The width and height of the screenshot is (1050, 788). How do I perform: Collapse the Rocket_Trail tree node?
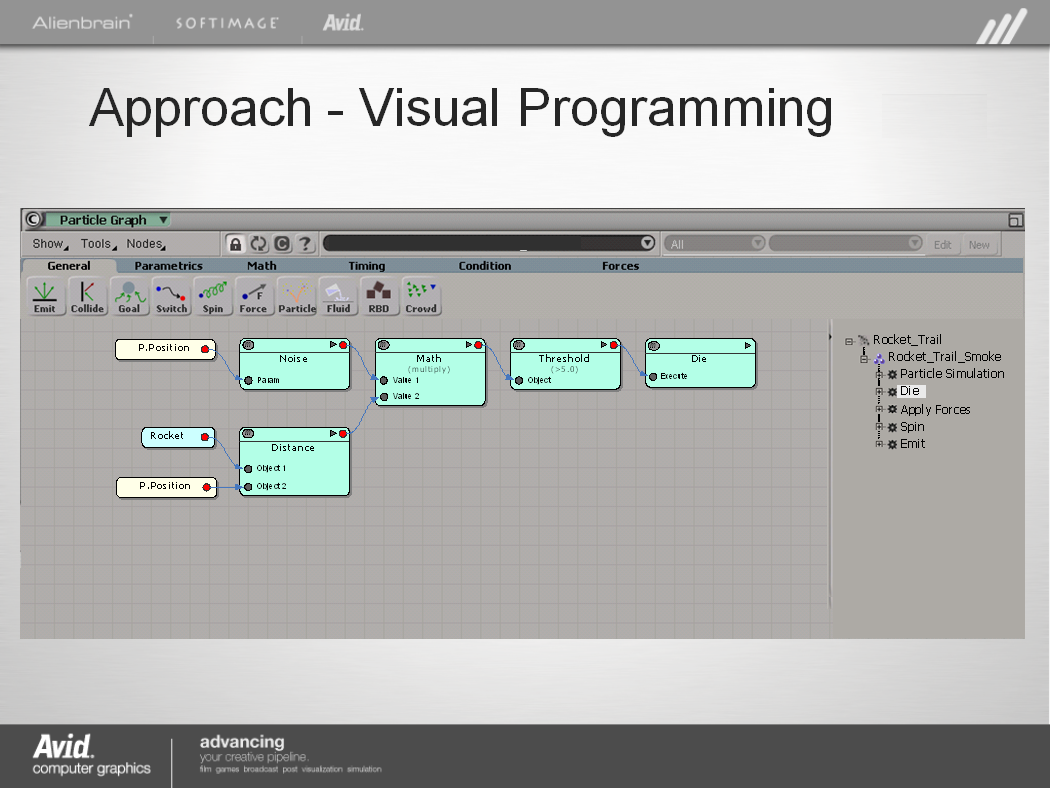coord(849,341)
